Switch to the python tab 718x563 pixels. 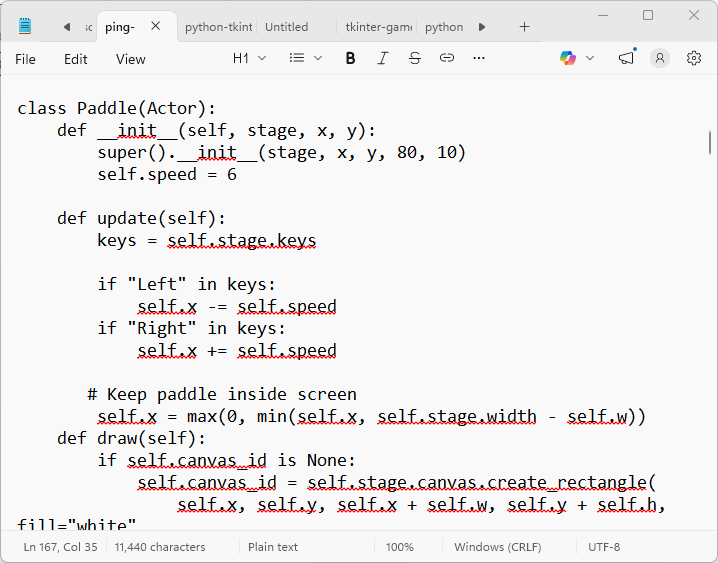click(x=443, y=27)
